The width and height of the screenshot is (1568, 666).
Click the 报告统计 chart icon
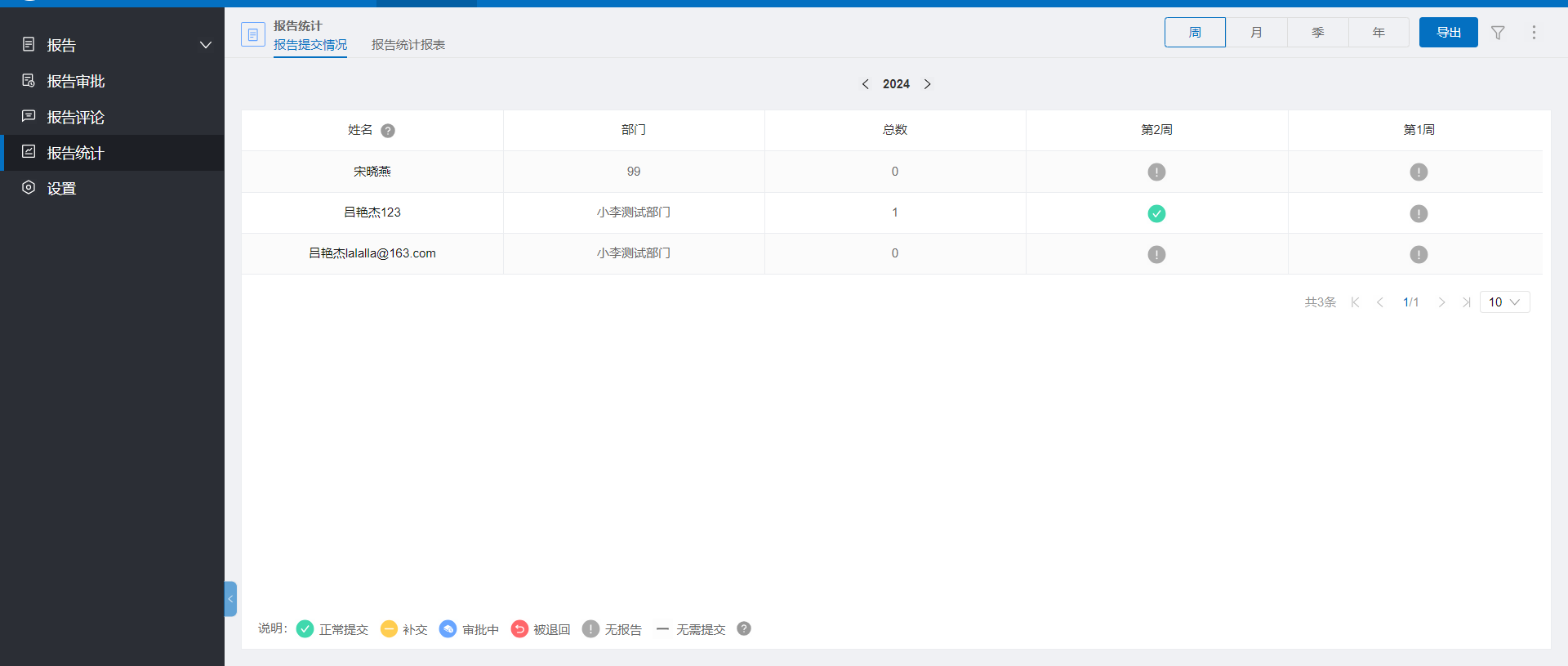coord(29,151)
